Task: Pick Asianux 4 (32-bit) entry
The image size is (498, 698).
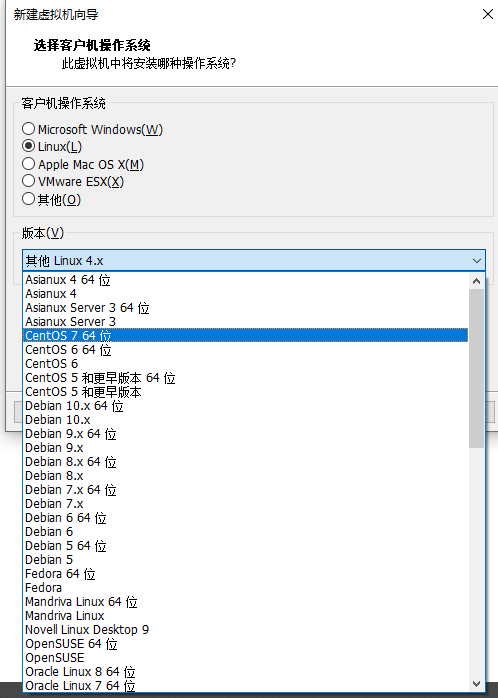Action: click(245, 294)
